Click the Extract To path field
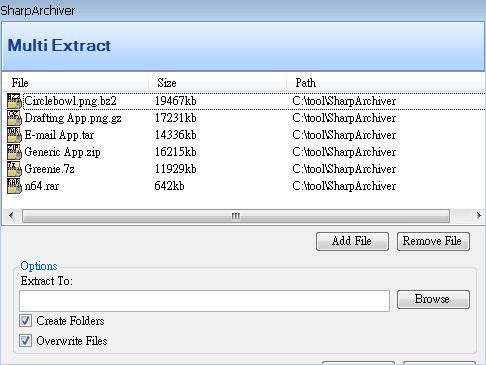The image size is (486, 365). [204, 301]
